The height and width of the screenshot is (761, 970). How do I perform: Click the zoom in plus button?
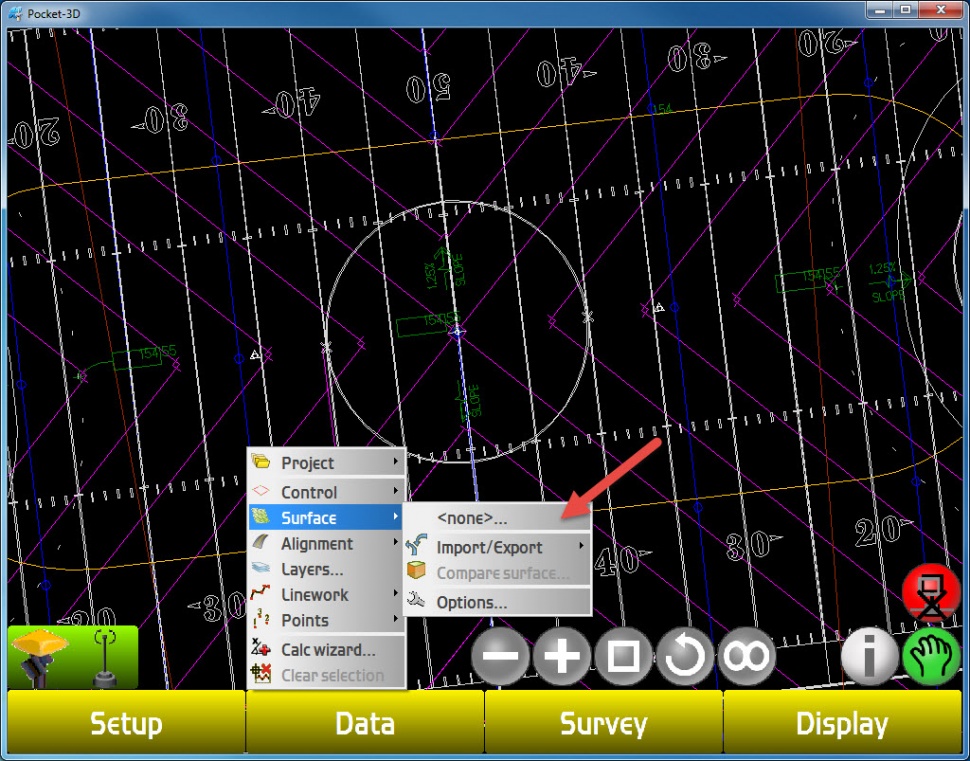pyautogui.click(x=562, y=657)
